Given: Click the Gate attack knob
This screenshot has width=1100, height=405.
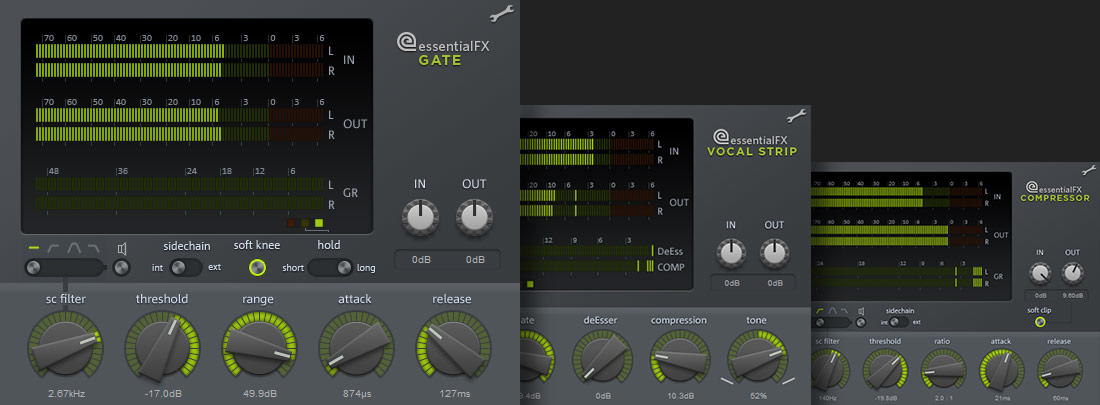Looking at the screenshot, I should click(356, 348).
